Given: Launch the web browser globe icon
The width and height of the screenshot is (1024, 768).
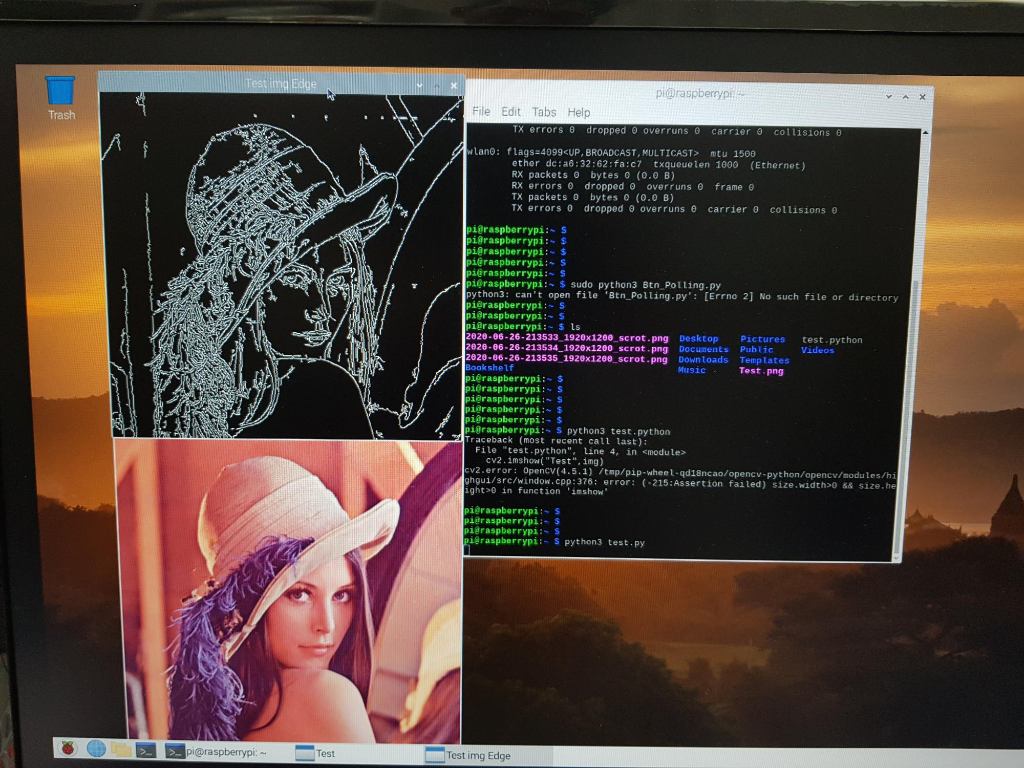Looking at the screenshot, I should (96, 748).
